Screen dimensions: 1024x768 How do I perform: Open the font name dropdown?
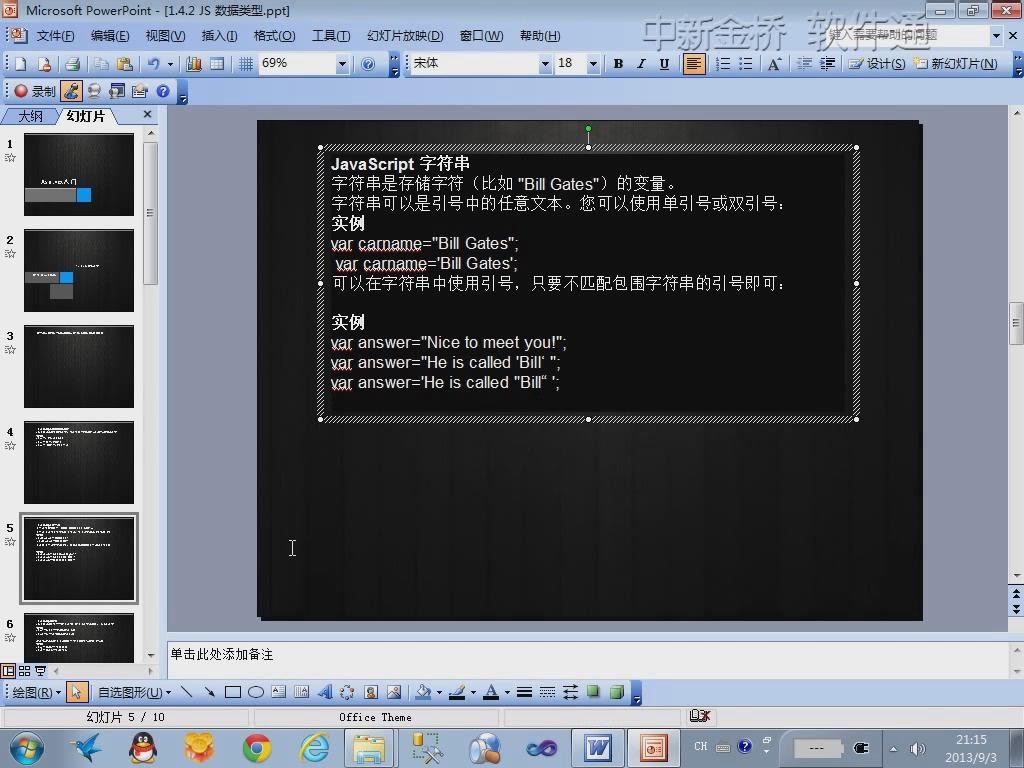(x=545, y=63)
